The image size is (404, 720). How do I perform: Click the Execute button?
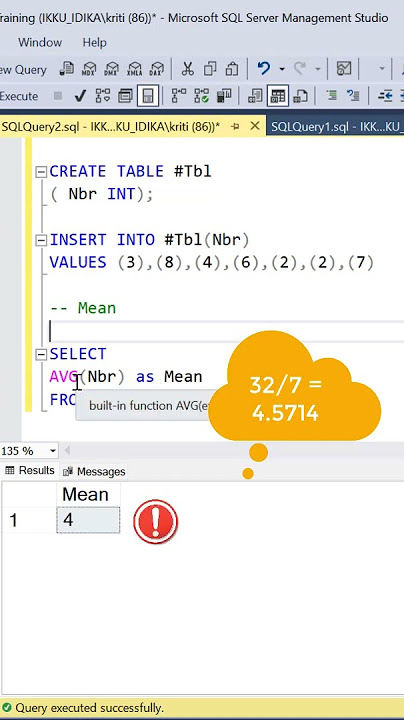click(x=19, y=96)
